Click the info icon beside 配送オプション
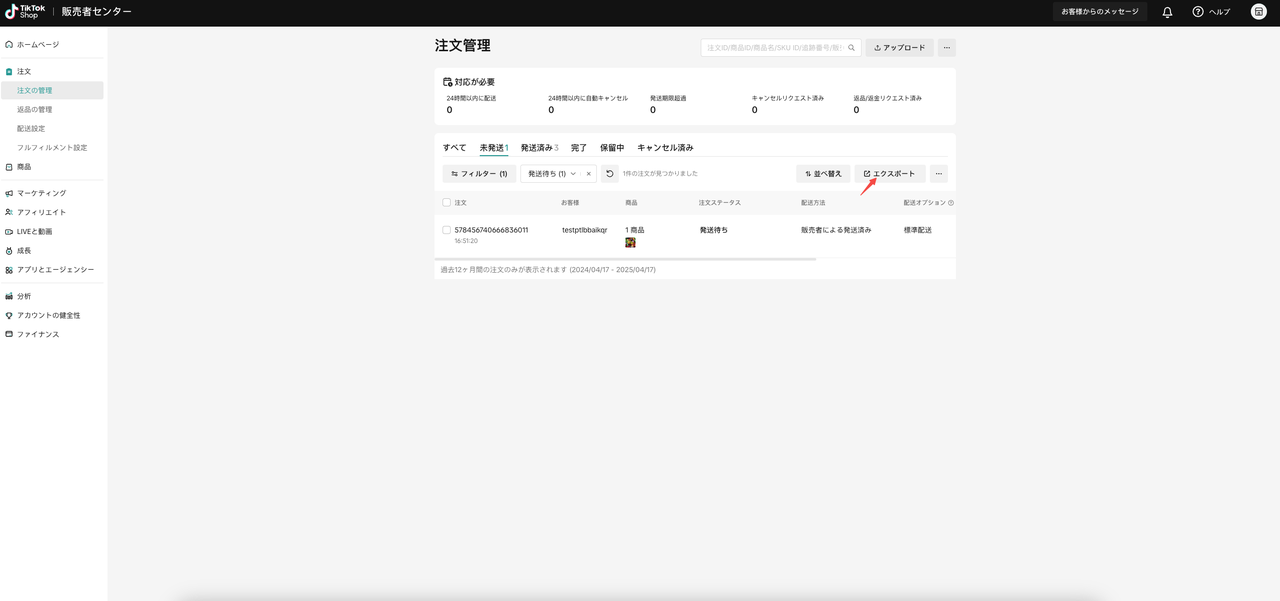 [951, 203]
